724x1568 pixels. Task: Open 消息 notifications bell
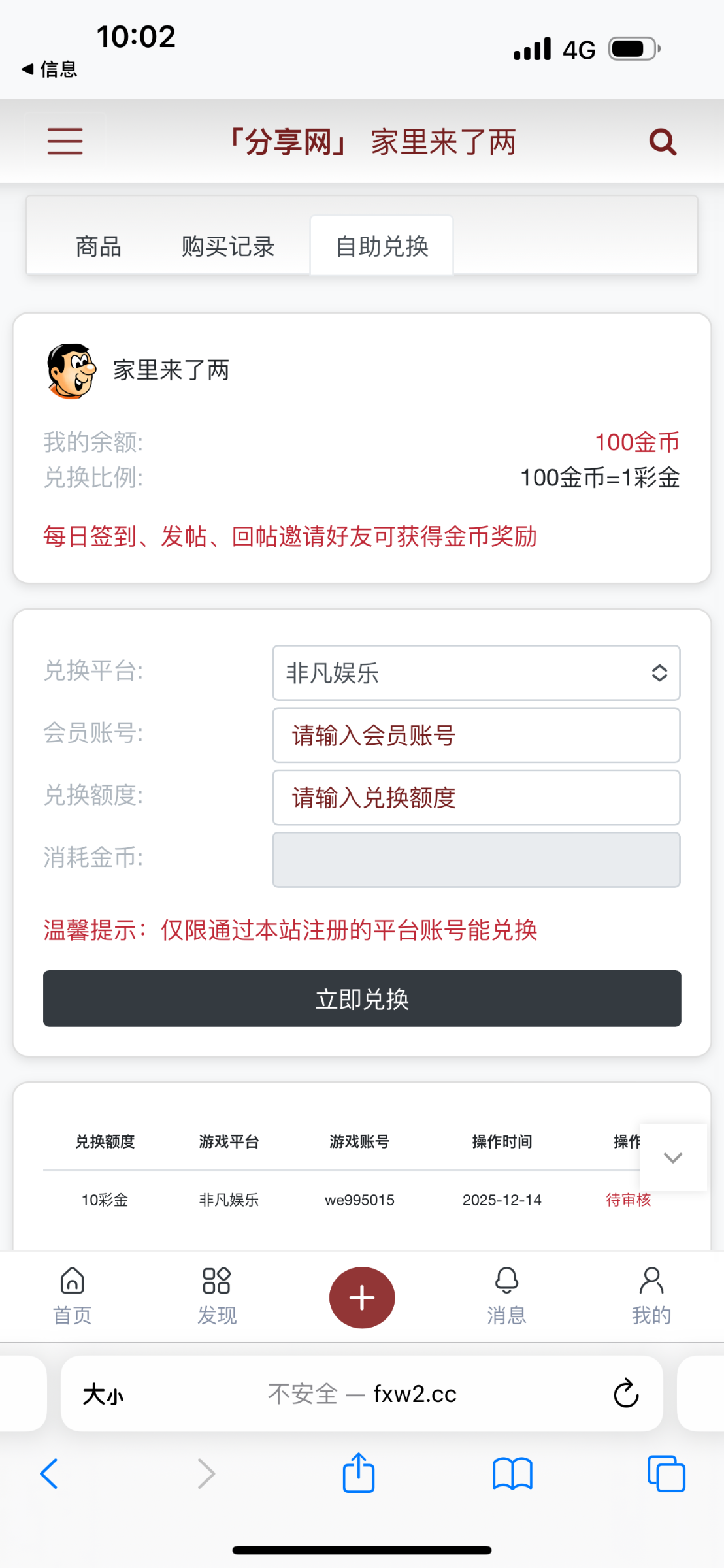coord(506,1296)
